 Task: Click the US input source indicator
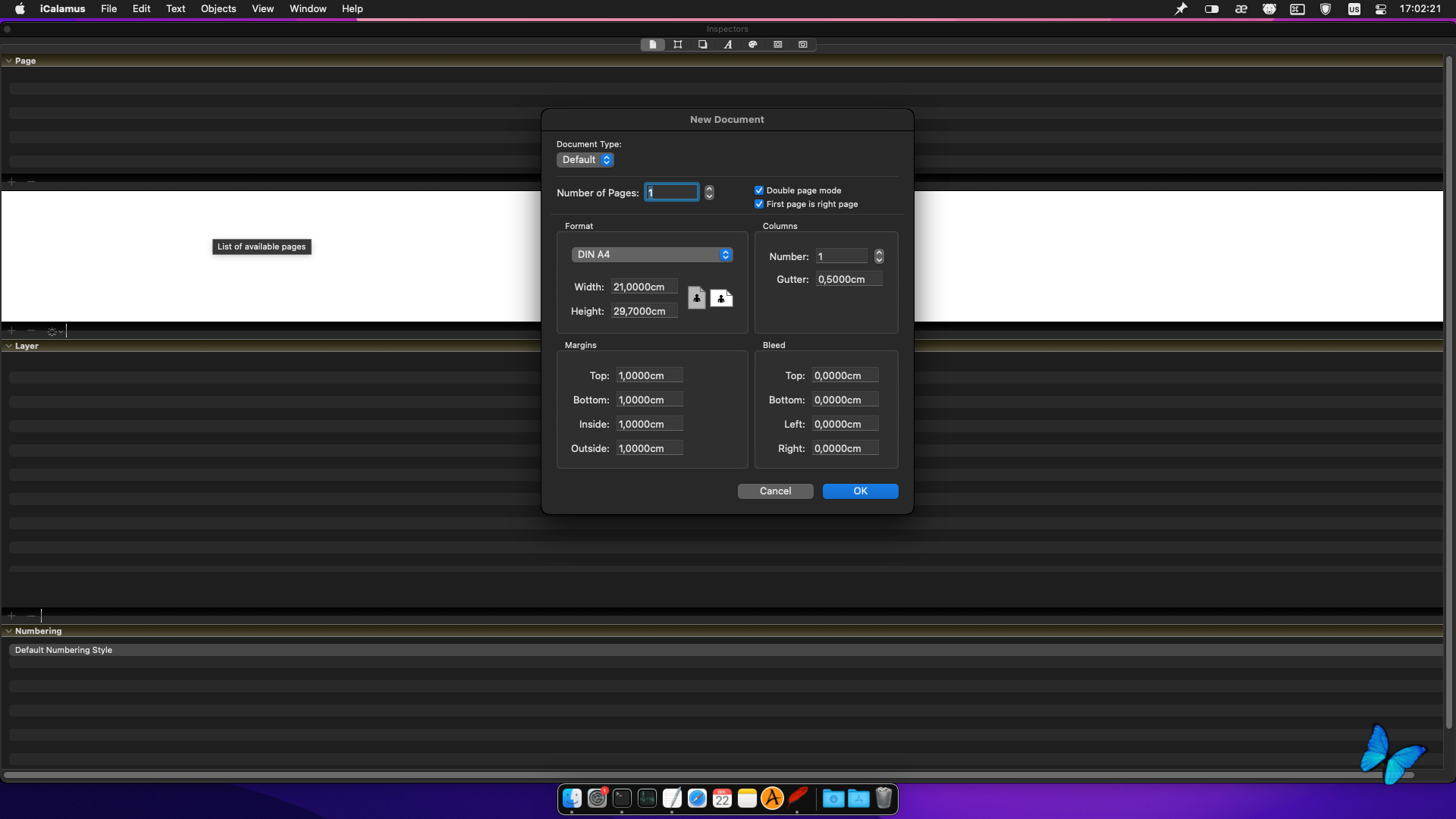point(1354,9)
